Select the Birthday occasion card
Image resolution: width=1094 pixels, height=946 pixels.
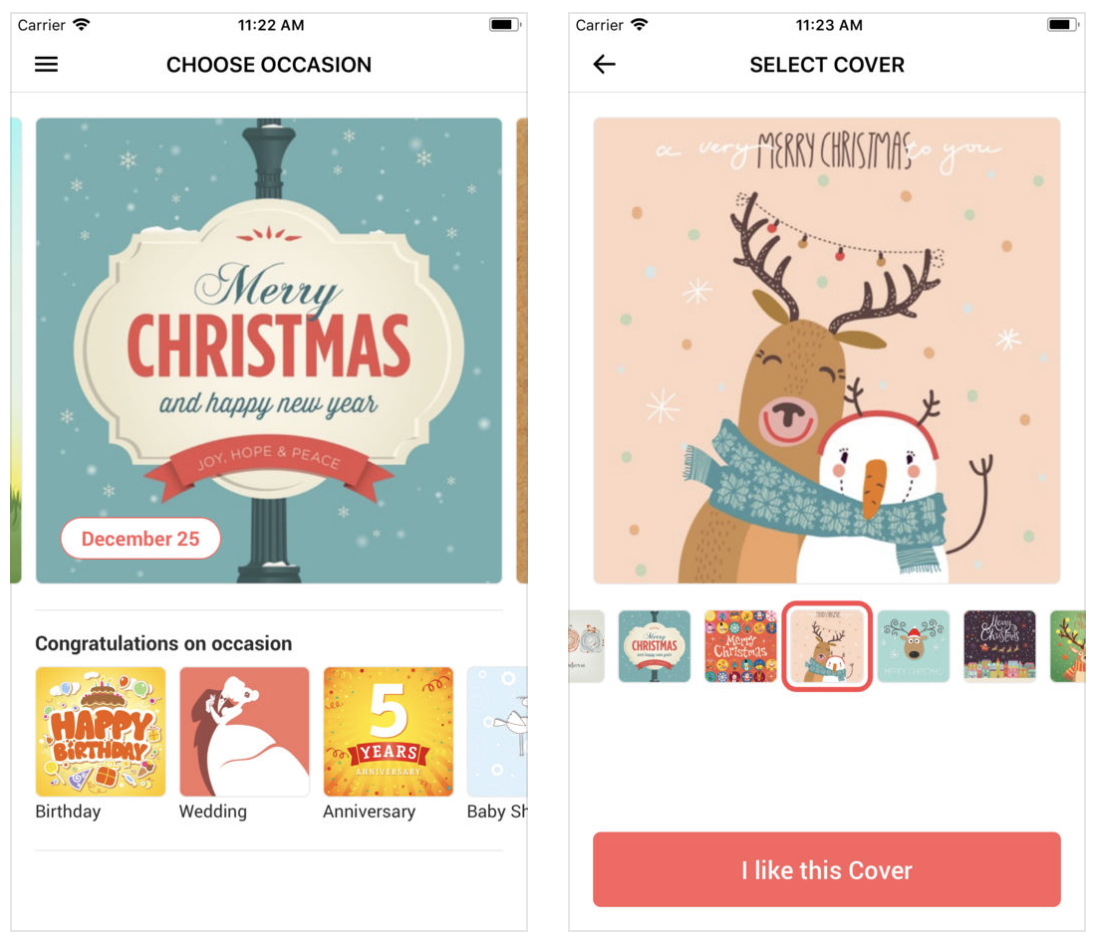100,732
